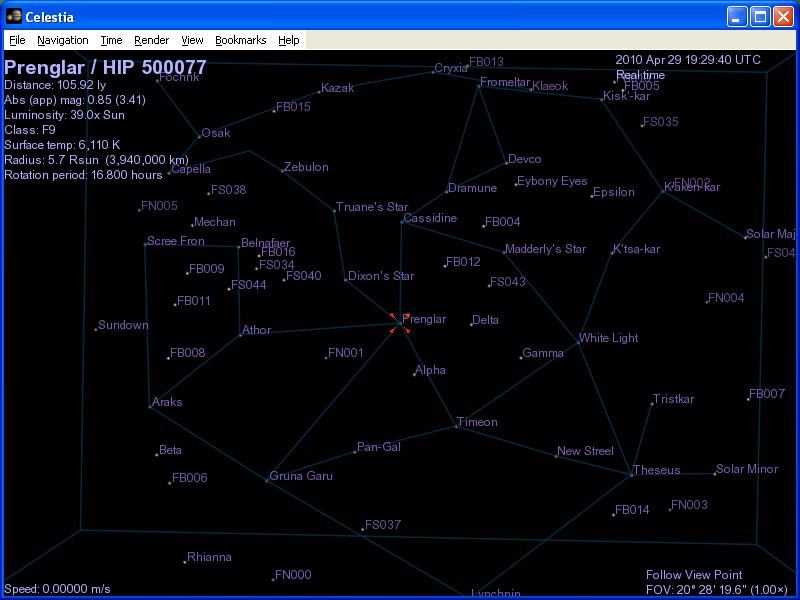This screenshot has width=800, height=600.
Task: Click the Delta star label
Action: click(x=485, y=320)
